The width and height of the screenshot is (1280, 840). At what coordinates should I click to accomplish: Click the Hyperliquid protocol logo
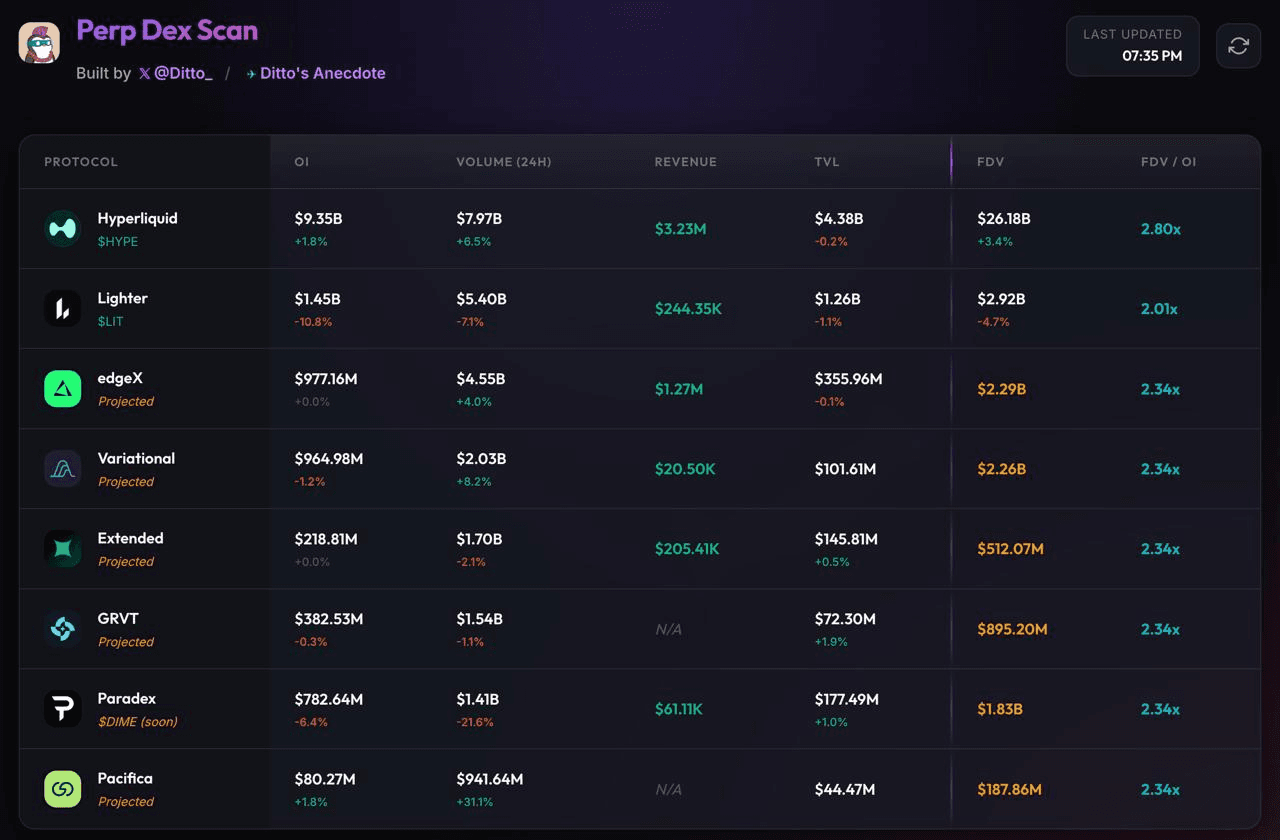(62, 229)
